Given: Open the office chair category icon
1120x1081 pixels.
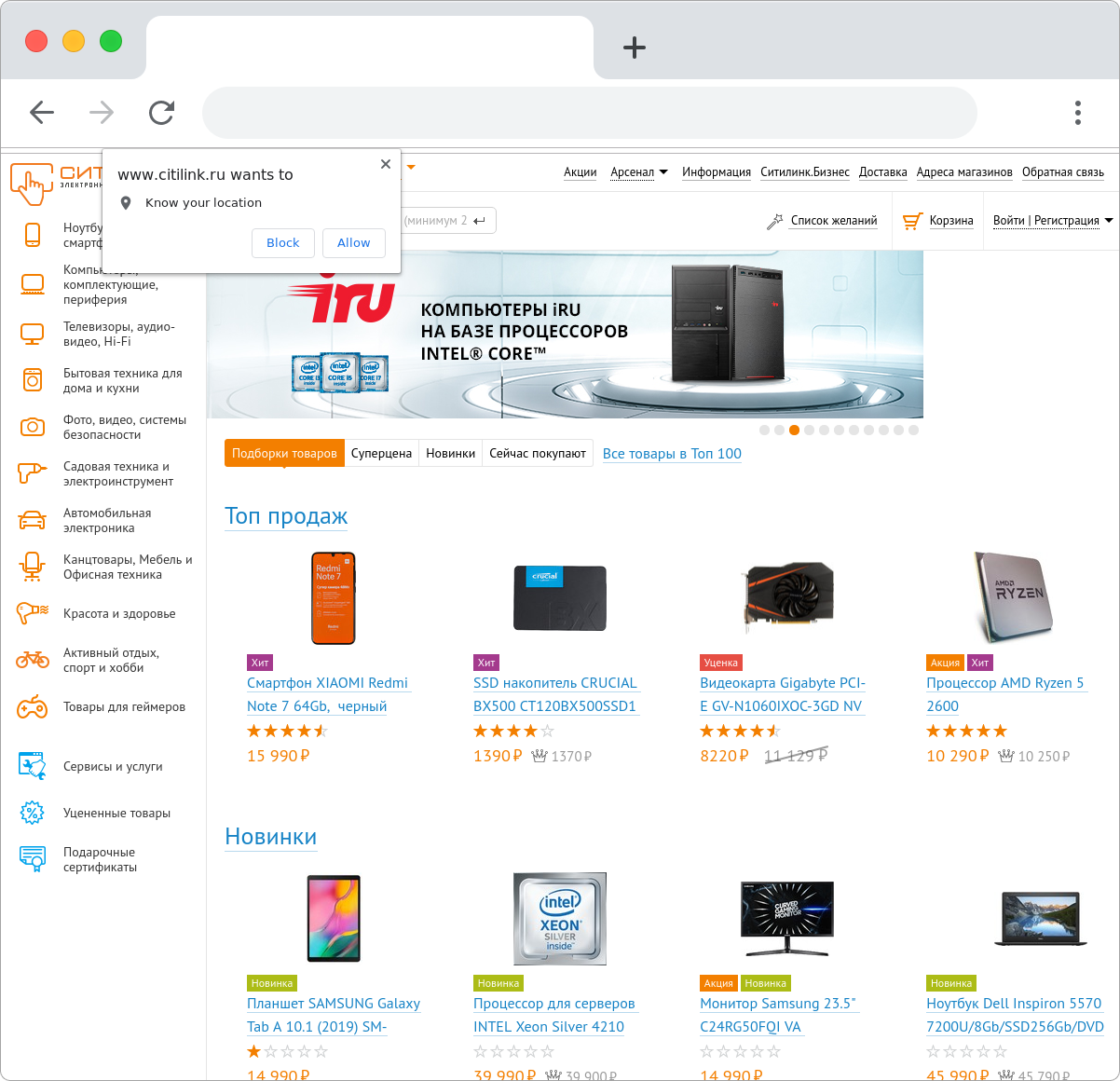Looking at the screenshot, I should click(33, 567).
